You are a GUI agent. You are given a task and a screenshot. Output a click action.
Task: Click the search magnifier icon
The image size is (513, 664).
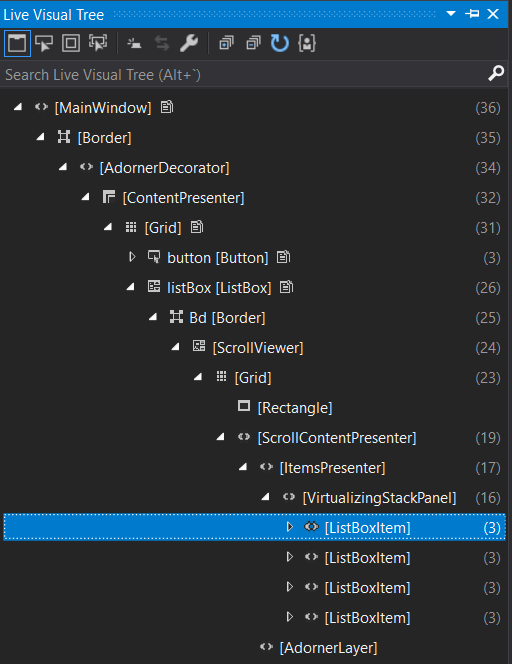pos(496,73)
